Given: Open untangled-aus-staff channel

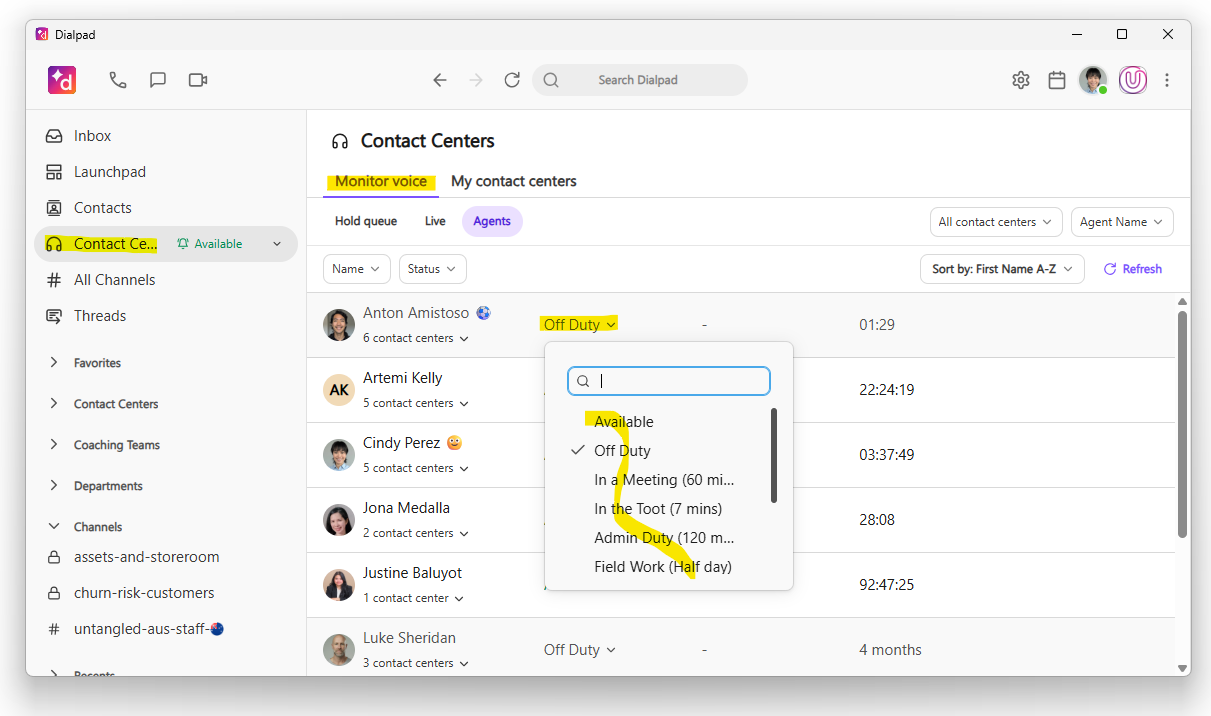Looking at the screenshot, I should pos(148,629).
